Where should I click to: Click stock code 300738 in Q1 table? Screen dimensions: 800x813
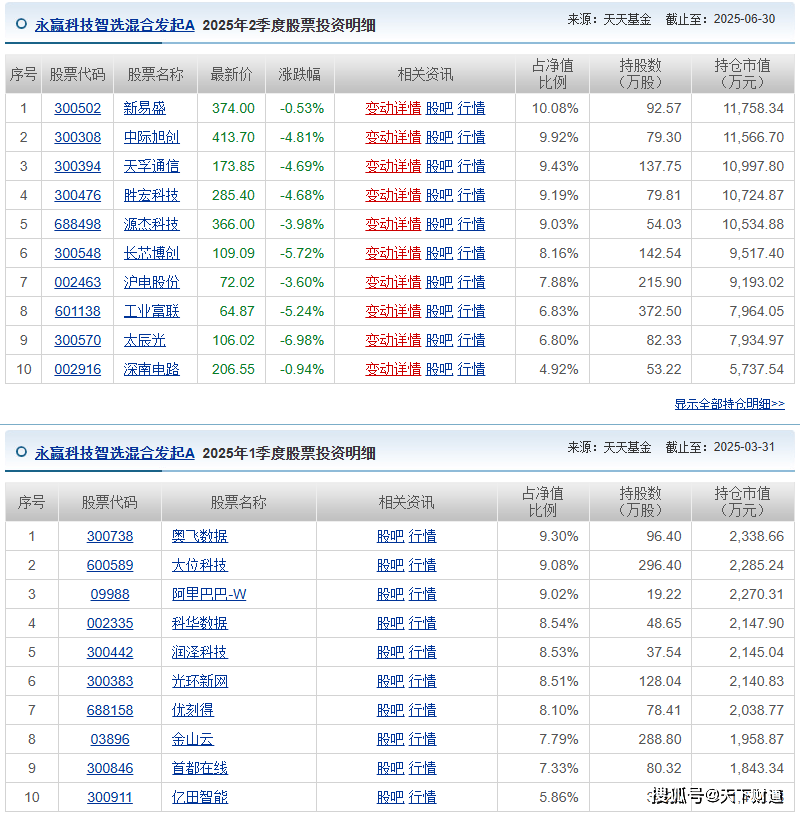109,536
